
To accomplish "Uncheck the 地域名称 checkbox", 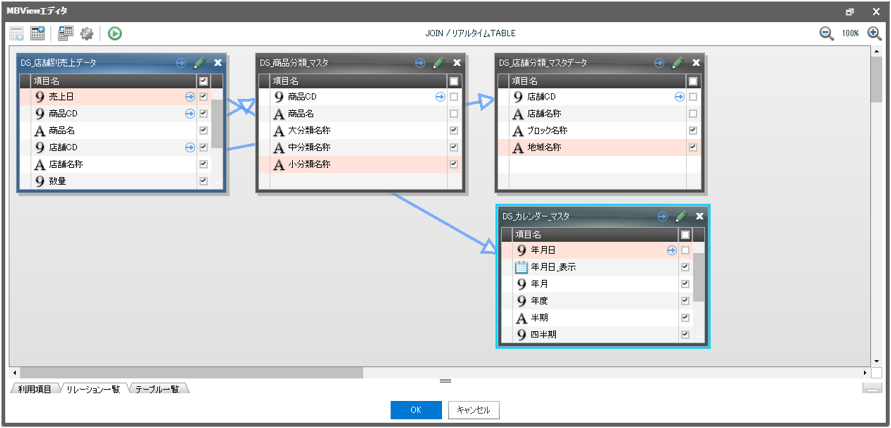I will click(x=693, y=148).
